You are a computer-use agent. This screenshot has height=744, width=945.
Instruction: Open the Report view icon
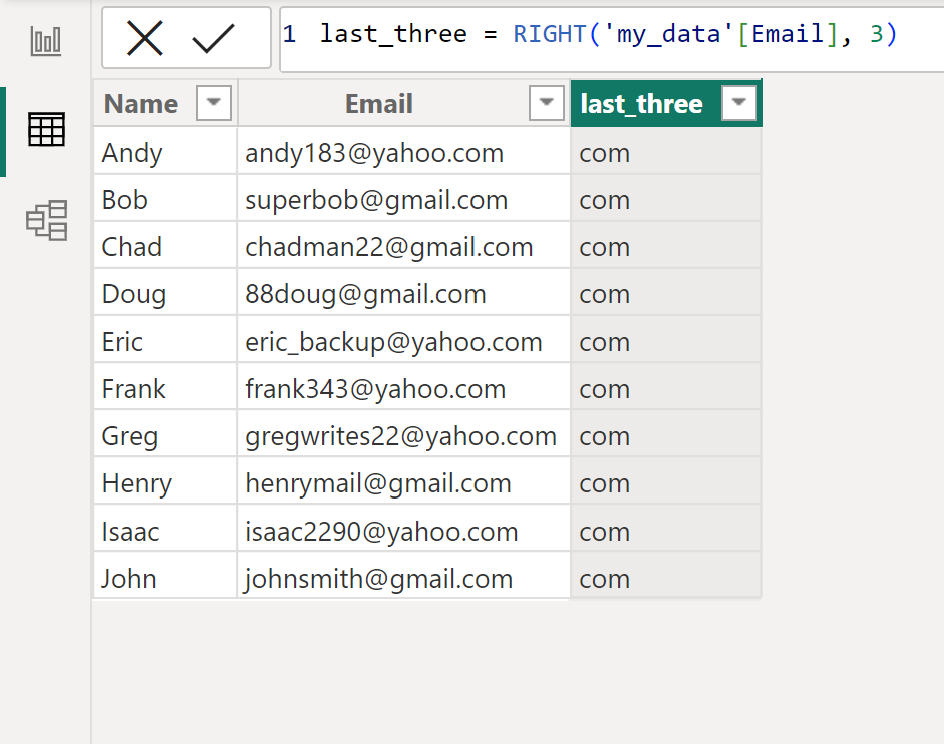(x=46, y=41)
